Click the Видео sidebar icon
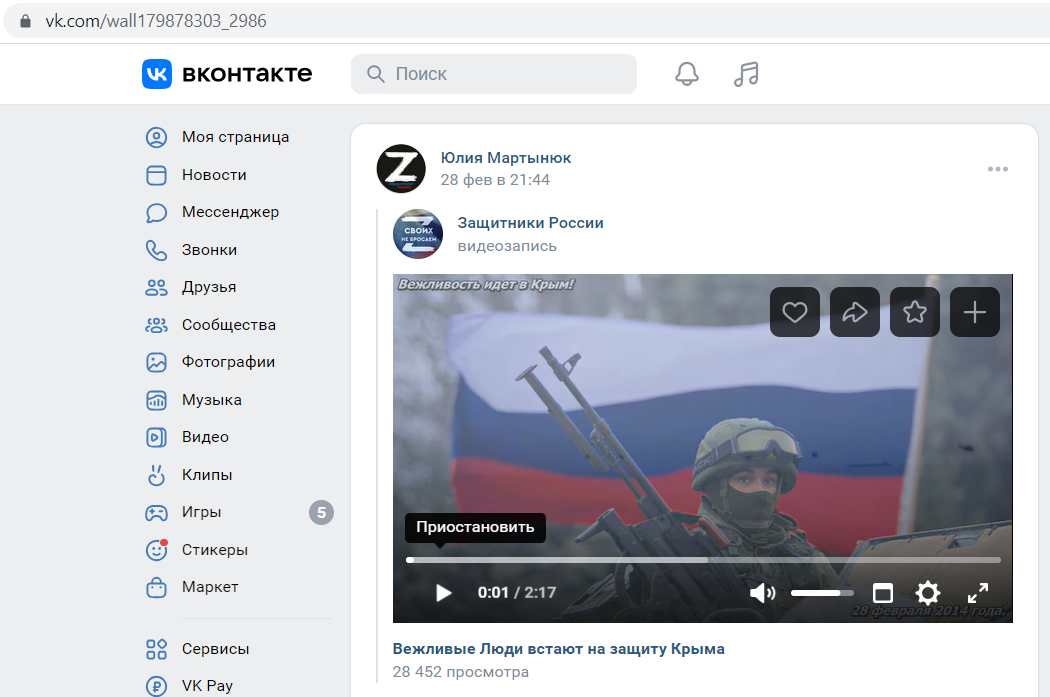The image size is (1050, 697). pos(156,437)
